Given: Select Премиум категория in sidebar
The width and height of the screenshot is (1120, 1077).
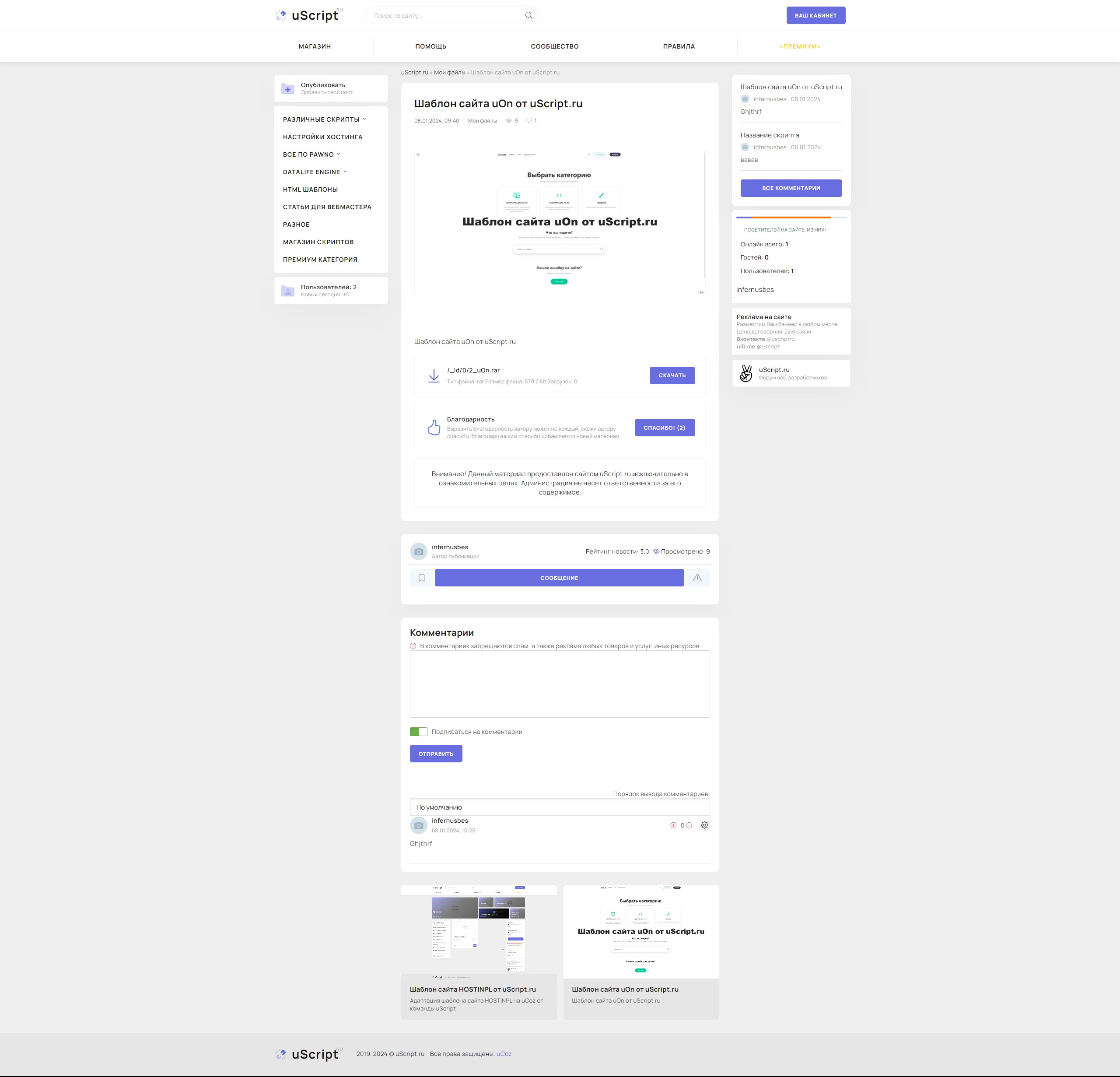Looking at the screenshot, I should coord(320,260).
